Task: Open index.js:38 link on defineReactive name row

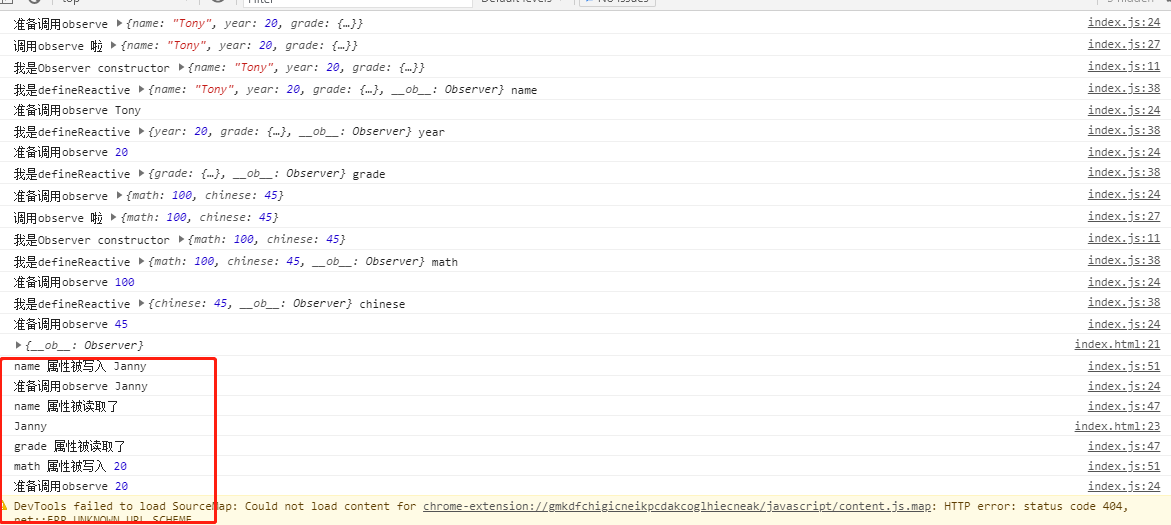Action: click(x=1124, y=88)
